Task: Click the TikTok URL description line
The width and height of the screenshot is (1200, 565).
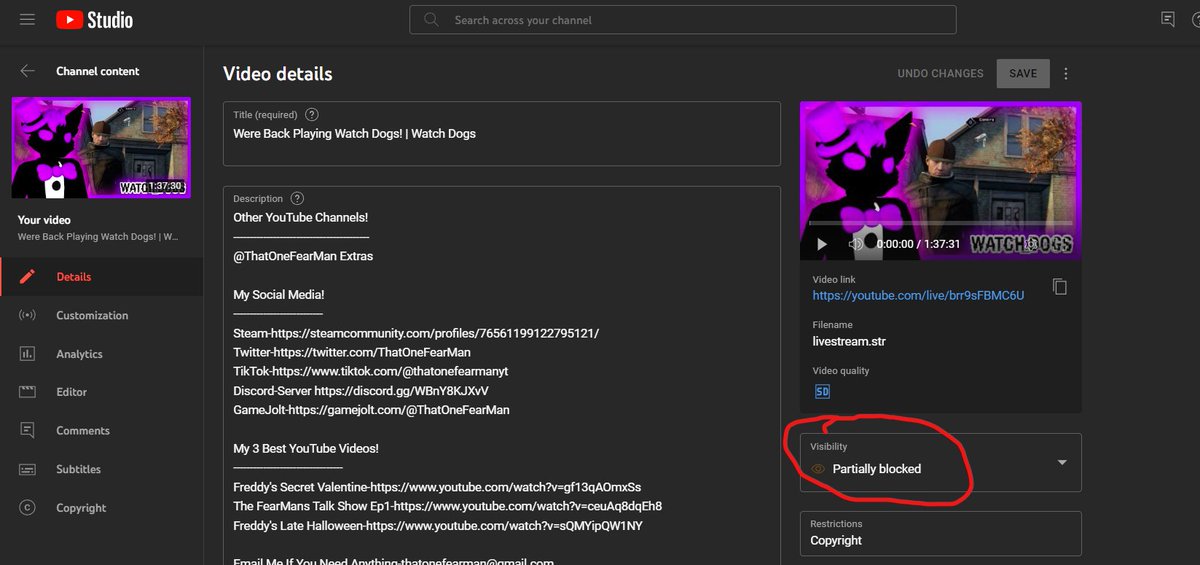Action: (371, 371)
